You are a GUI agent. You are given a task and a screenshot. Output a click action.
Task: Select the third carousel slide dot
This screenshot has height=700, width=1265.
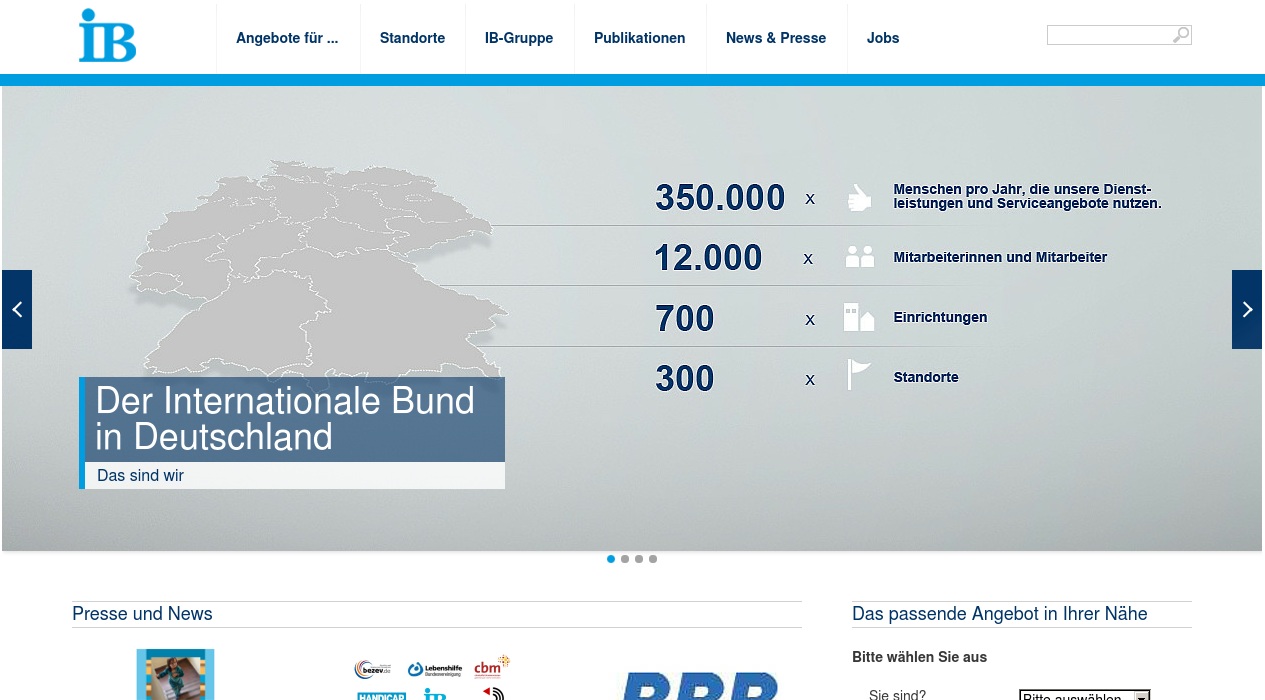pyautogui.click(x=639, y=559)
